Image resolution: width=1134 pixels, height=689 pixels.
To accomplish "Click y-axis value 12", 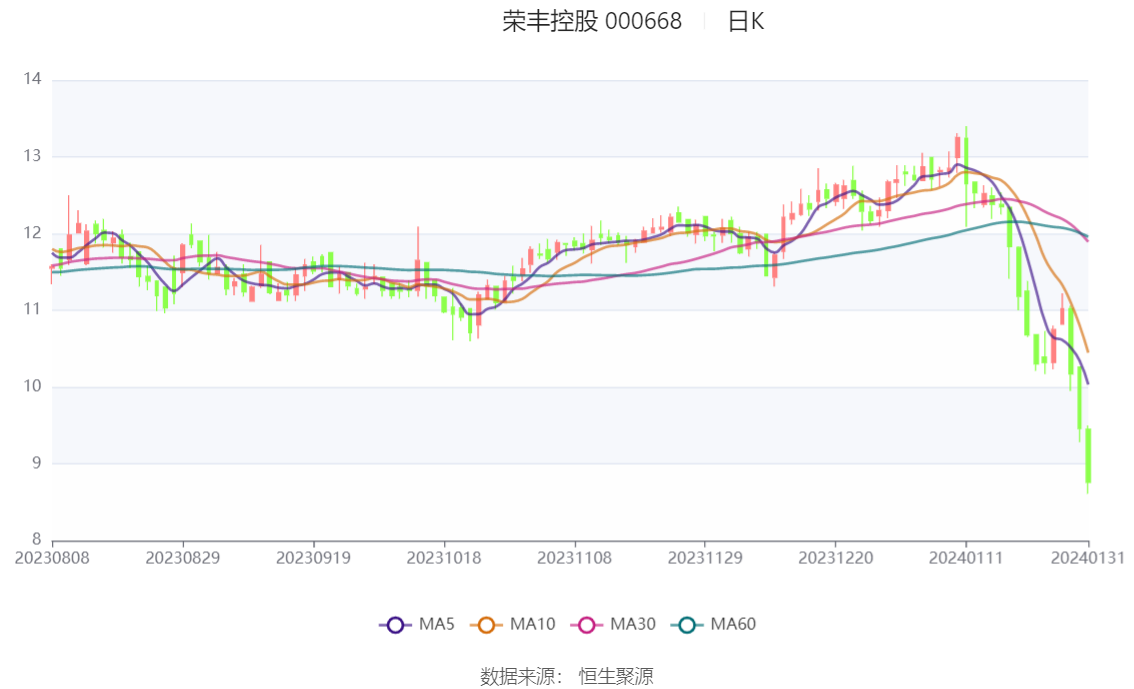I will (x=32, y=233).
